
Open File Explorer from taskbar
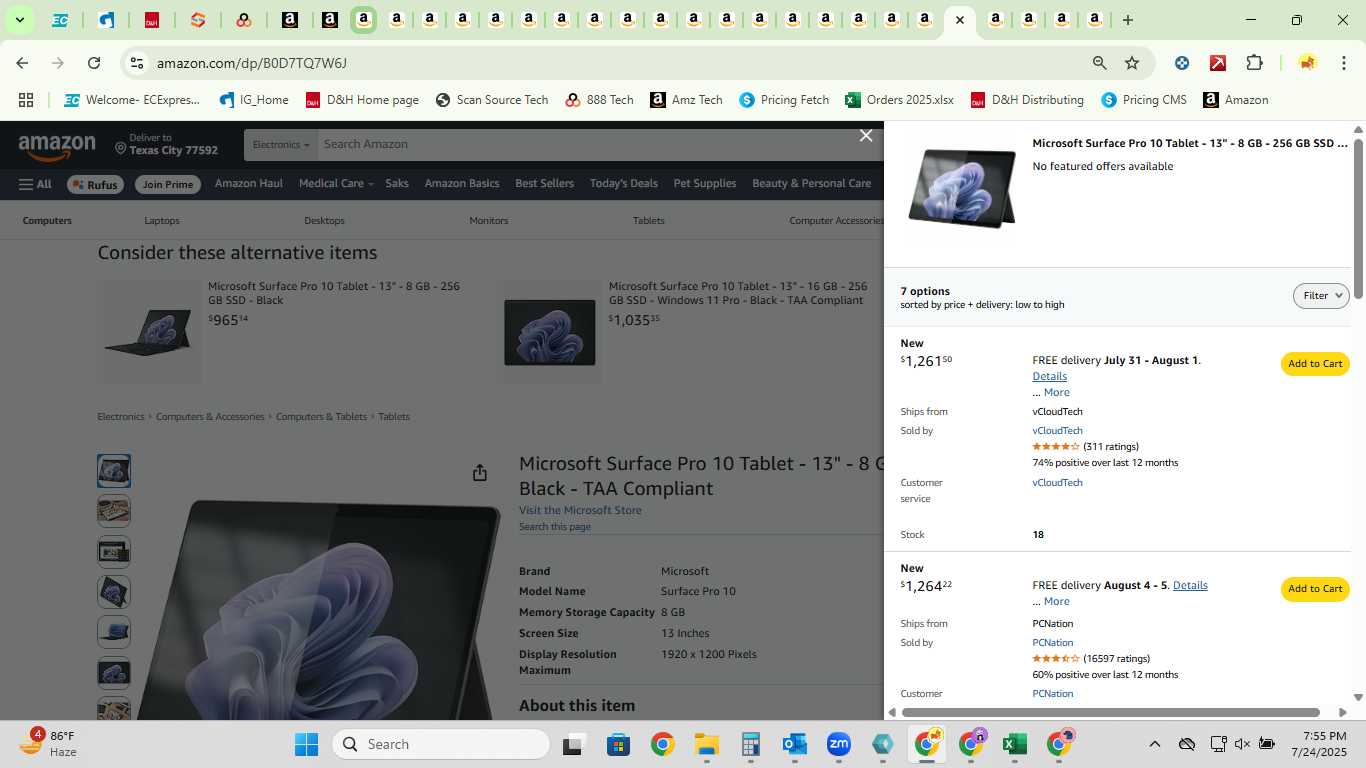[x=707, y=744]
